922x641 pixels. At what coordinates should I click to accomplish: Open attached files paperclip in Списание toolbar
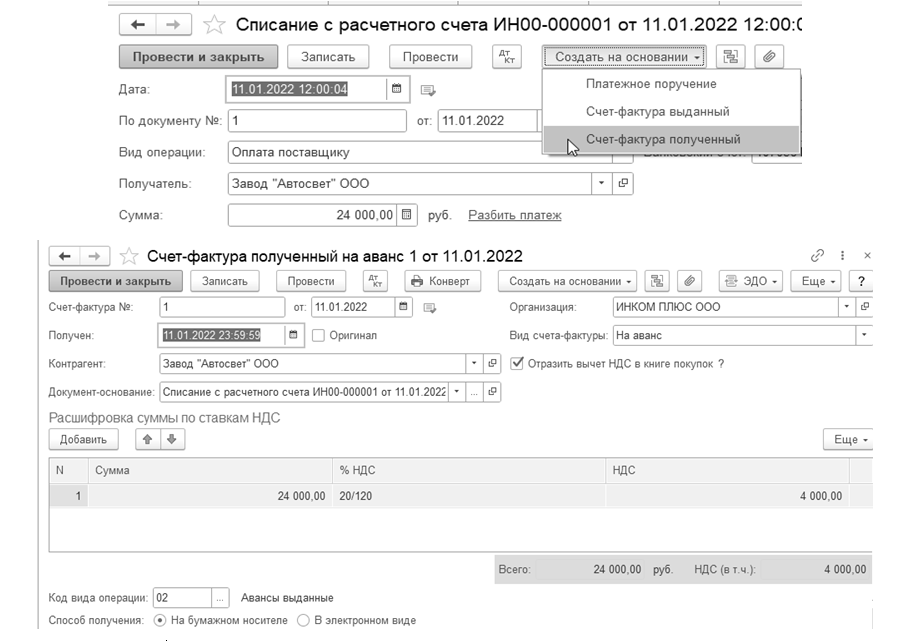[x=769, y=57]
